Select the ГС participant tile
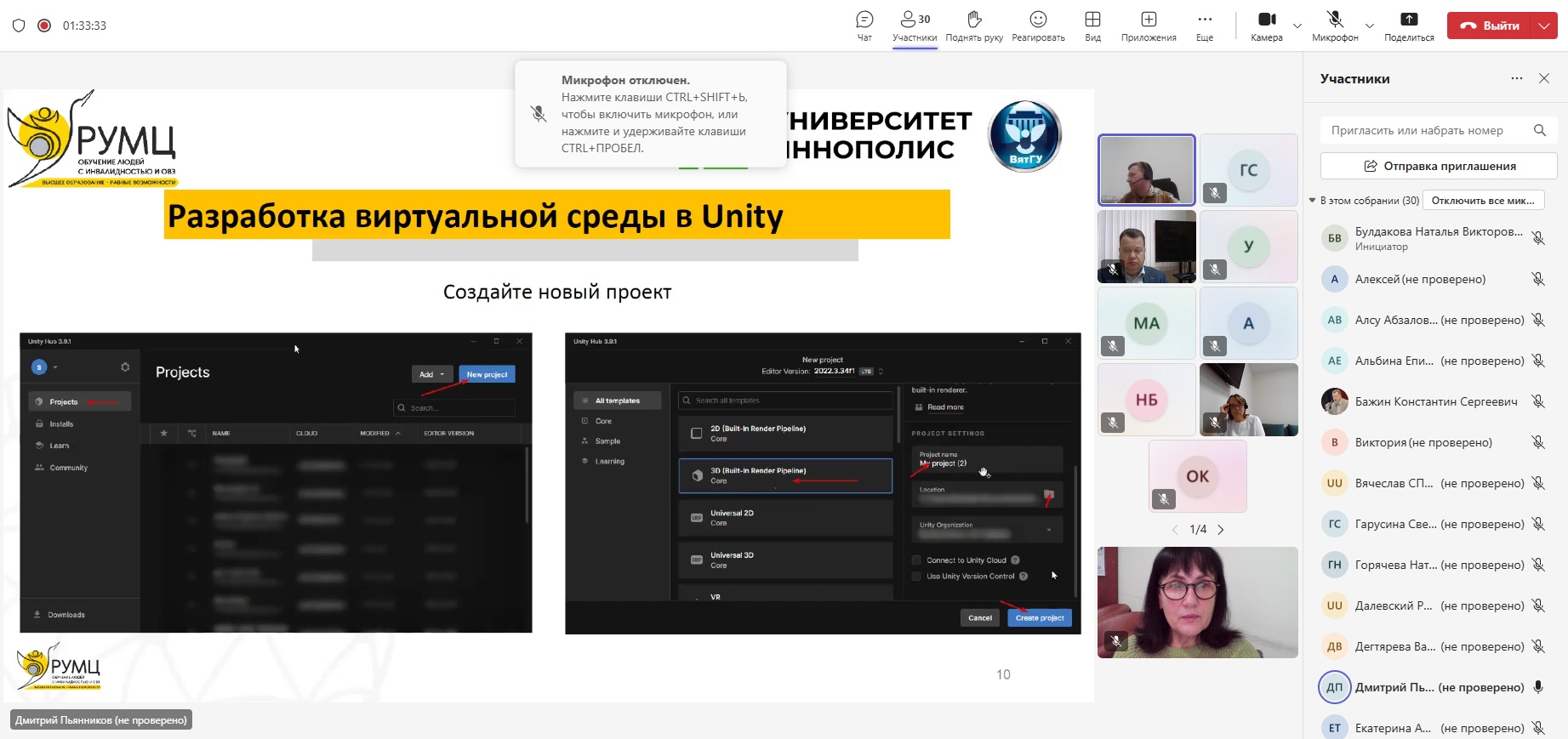This screenshot has height=739, width=1568. (1248, 170)
